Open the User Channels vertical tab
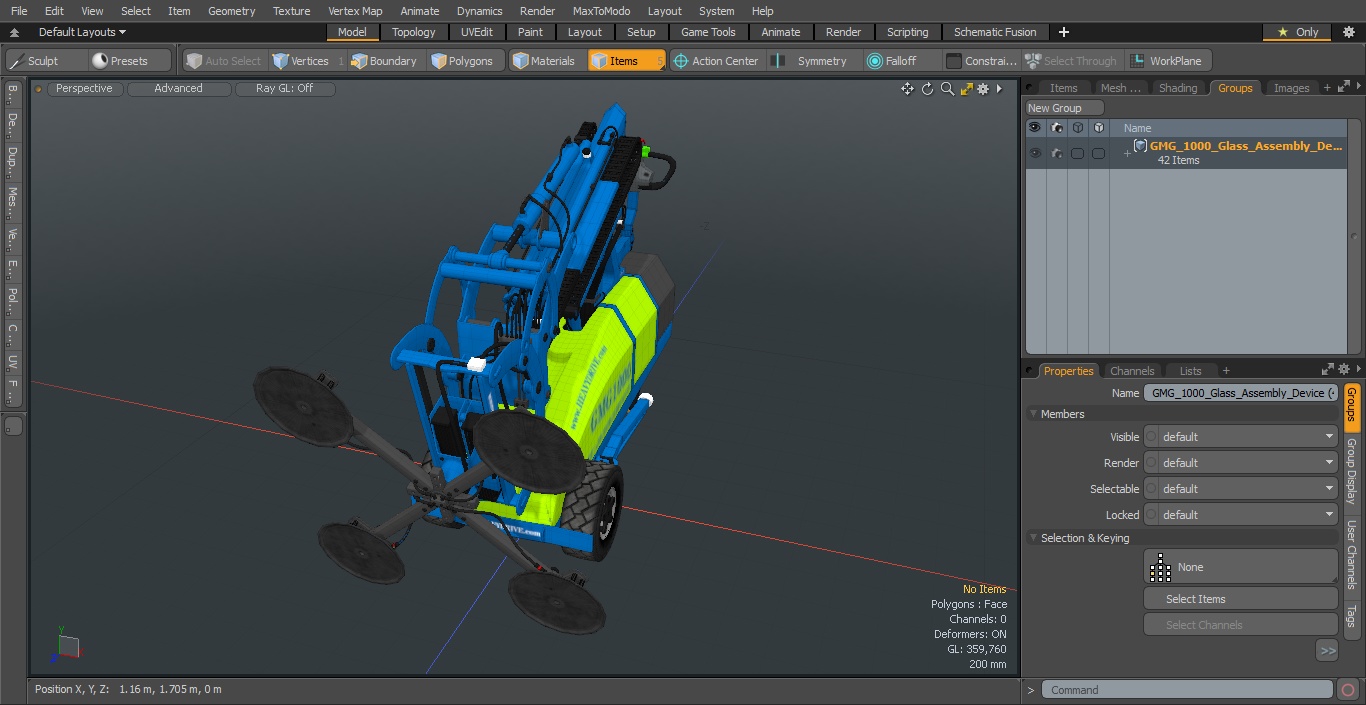The height and width of the screenshot is (705, 1366). coord(1351,554)
